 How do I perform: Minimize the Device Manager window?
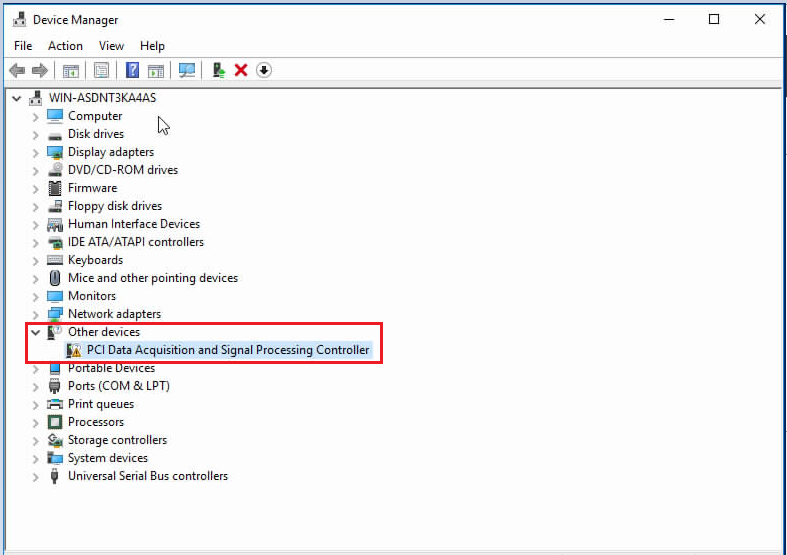pyautogui.click(x=669, y=20)
